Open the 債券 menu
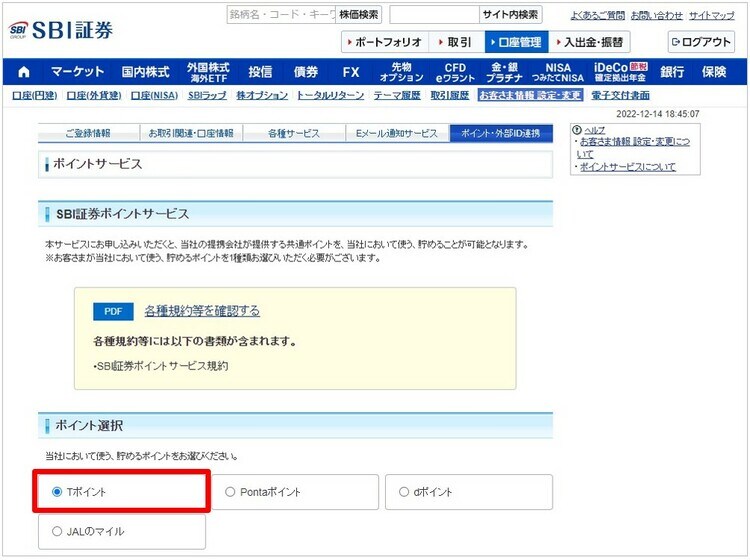Screen dimensions: 750x560 coord(306,72)
